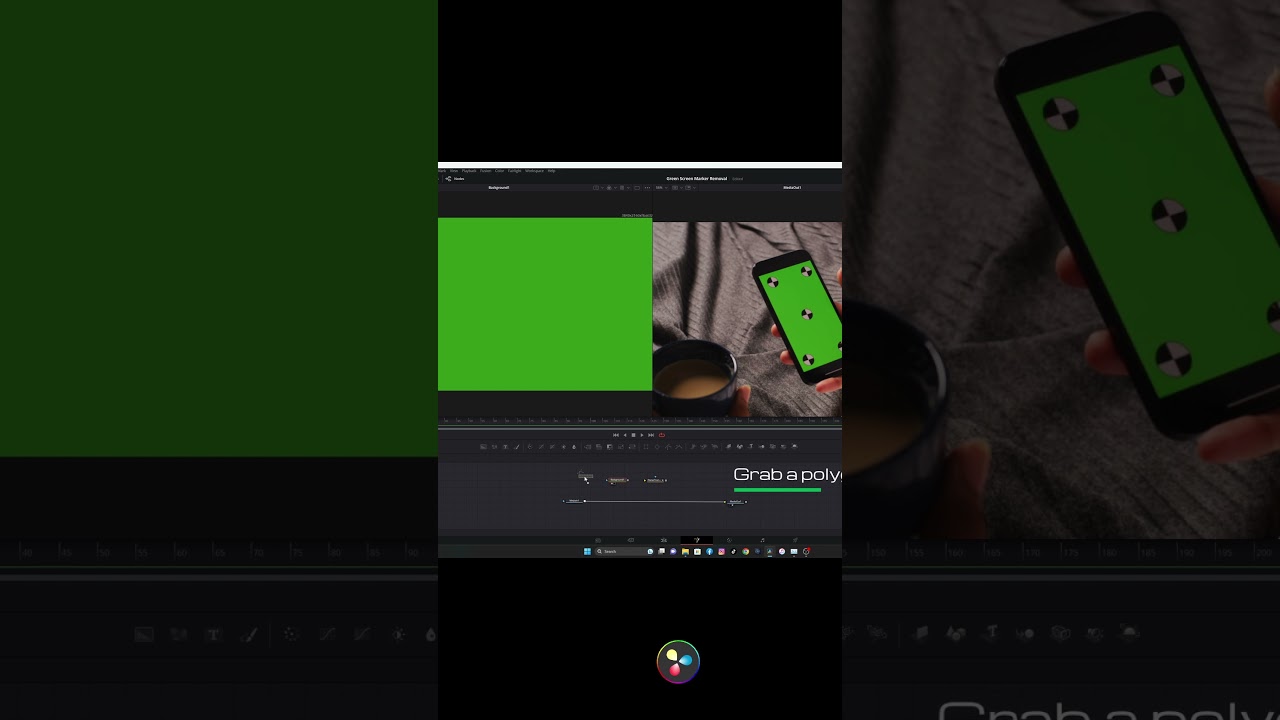Viewport: 1280px width, 720px height.
Task: Add a Blur node from toolbar
Action: click(574, 446)
